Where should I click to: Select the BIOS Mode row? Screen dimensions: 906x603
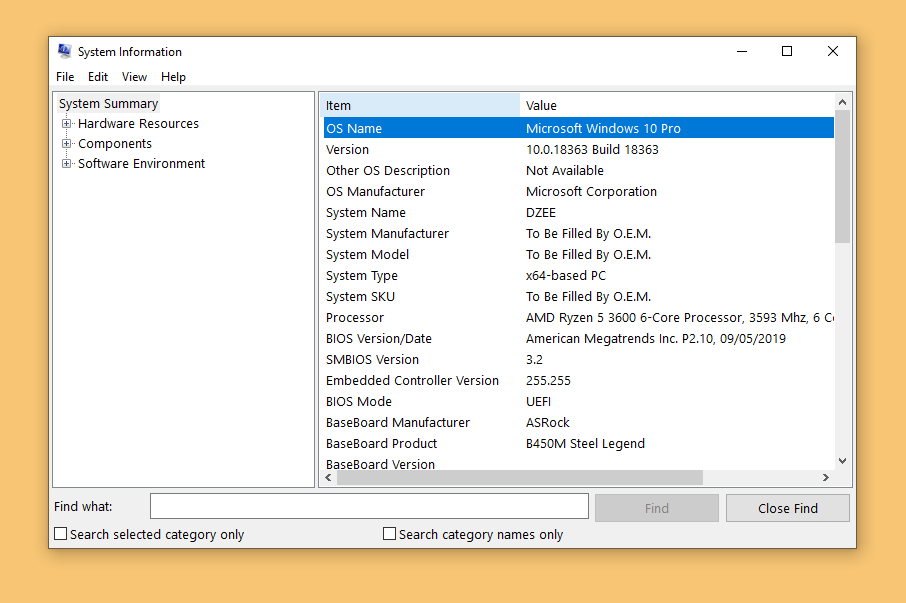[x=578, y=401]
